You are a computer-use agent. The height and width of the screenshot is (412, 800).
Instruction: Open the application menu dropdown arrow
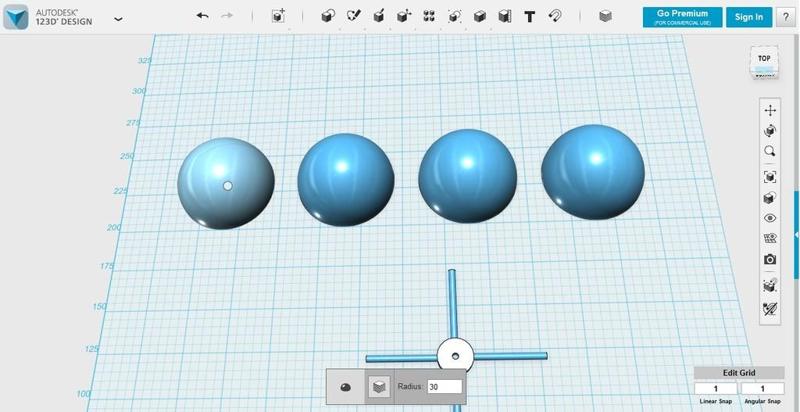[118, 19]
